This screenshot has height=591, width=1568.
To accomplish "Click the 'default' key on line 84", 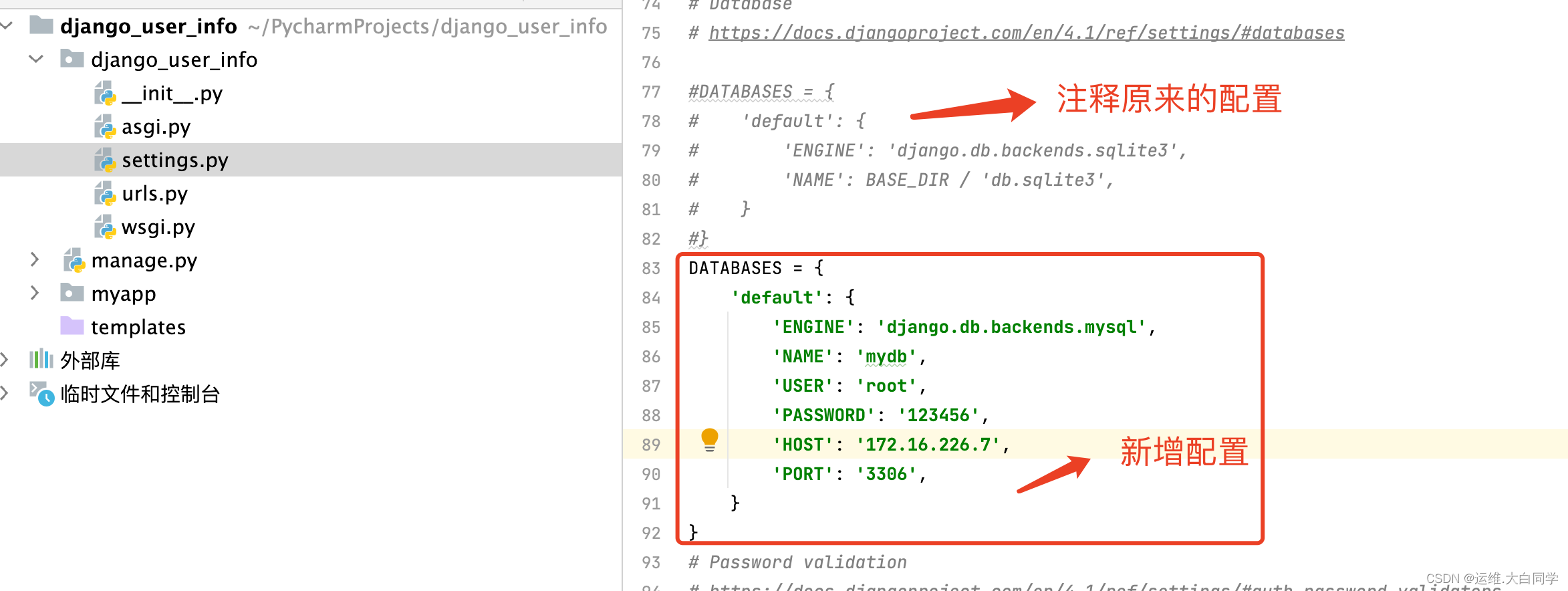I will coord(777,298).
